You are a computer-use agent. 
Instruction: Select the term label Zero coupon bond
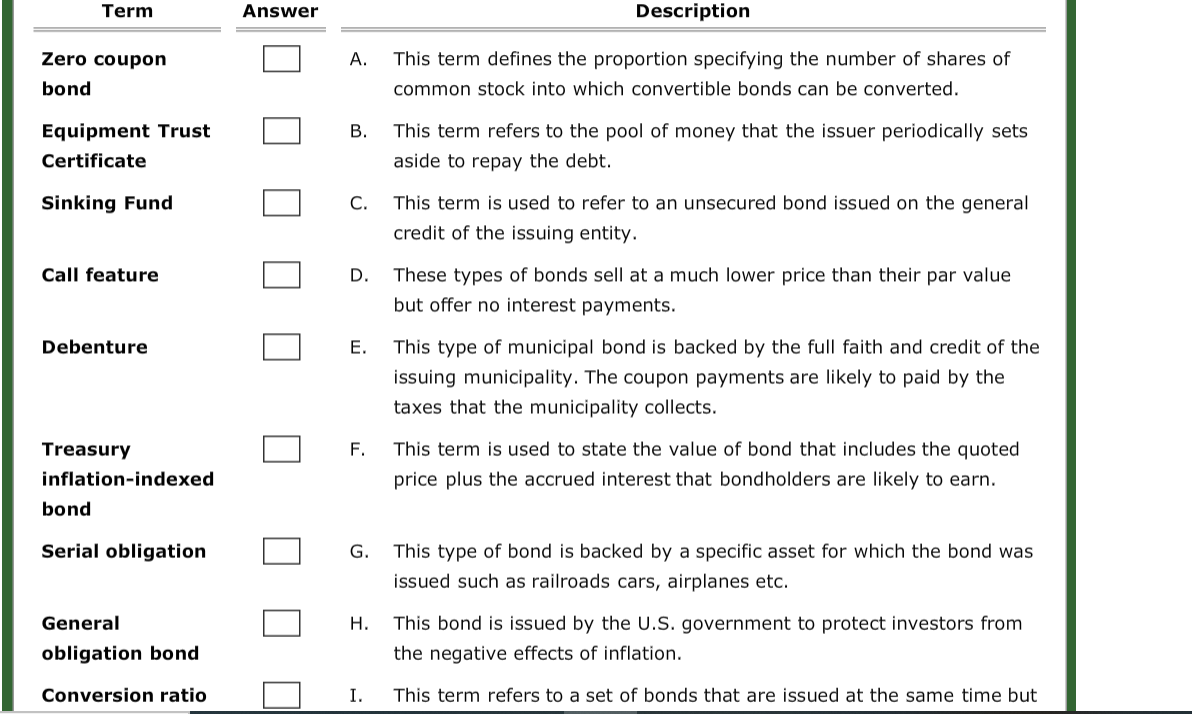[x=103, y=74]
